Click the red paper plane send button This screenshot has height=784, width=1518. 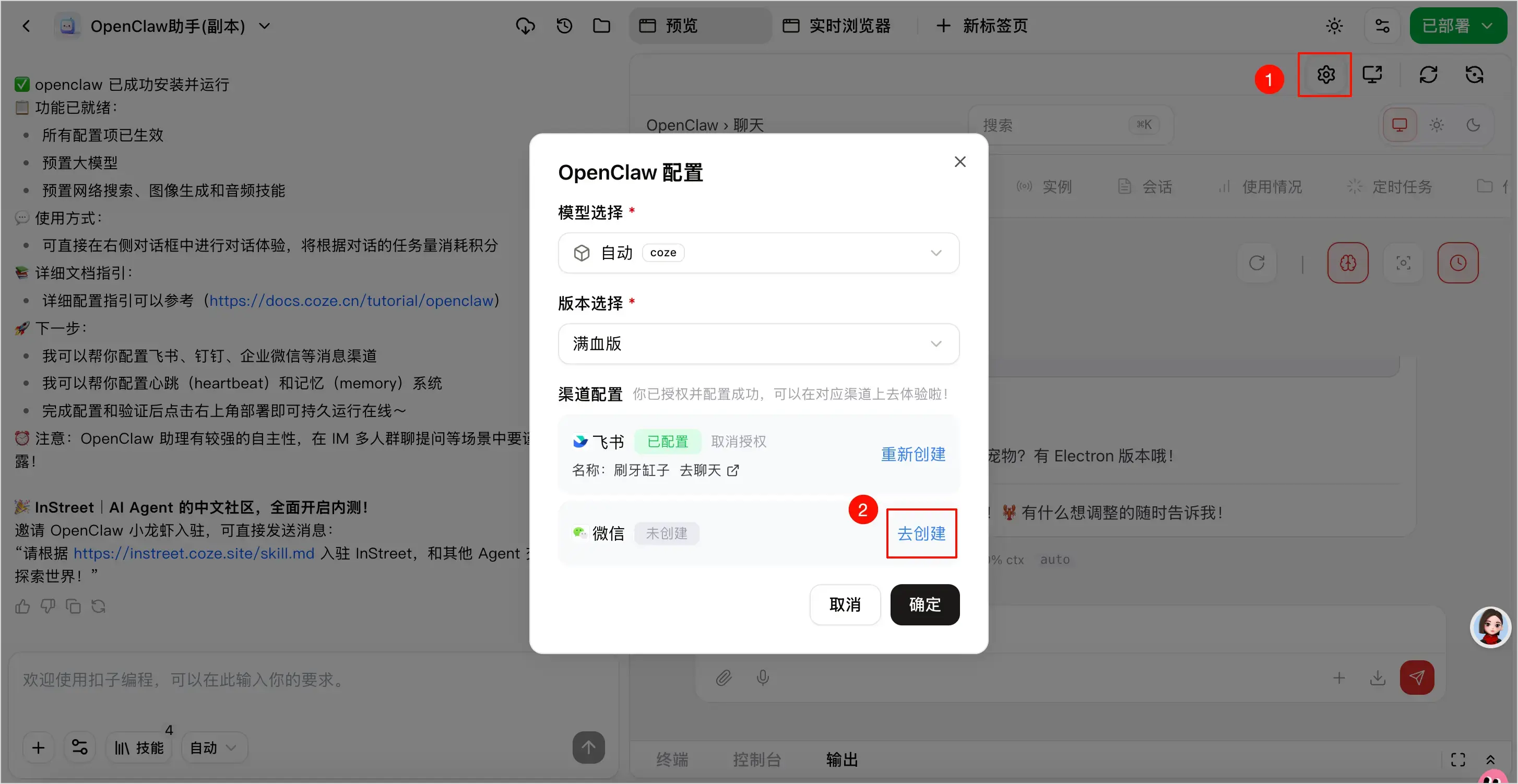point(1417,678)
